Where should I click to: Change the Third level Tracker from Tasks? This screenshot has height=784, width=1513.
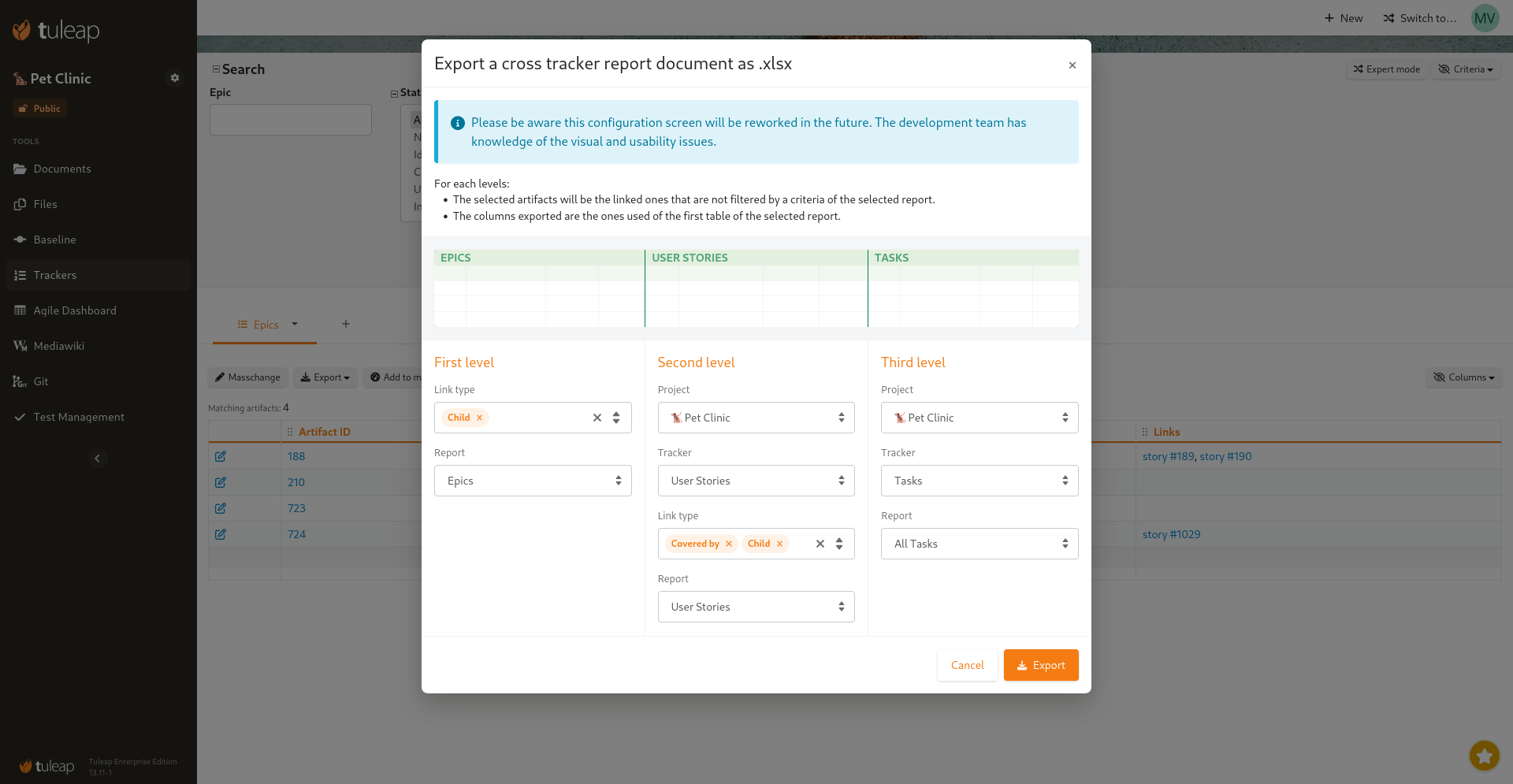pos(979,481)
